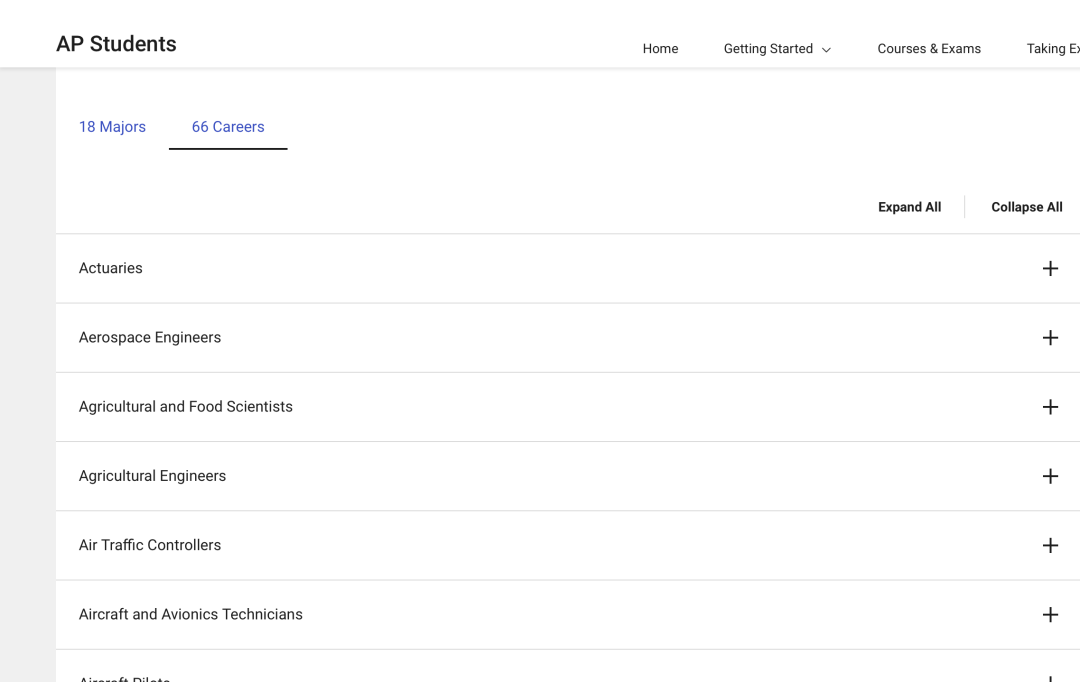
Task: Select the 66 Careers tab
Action: click(x=228, y=127)
